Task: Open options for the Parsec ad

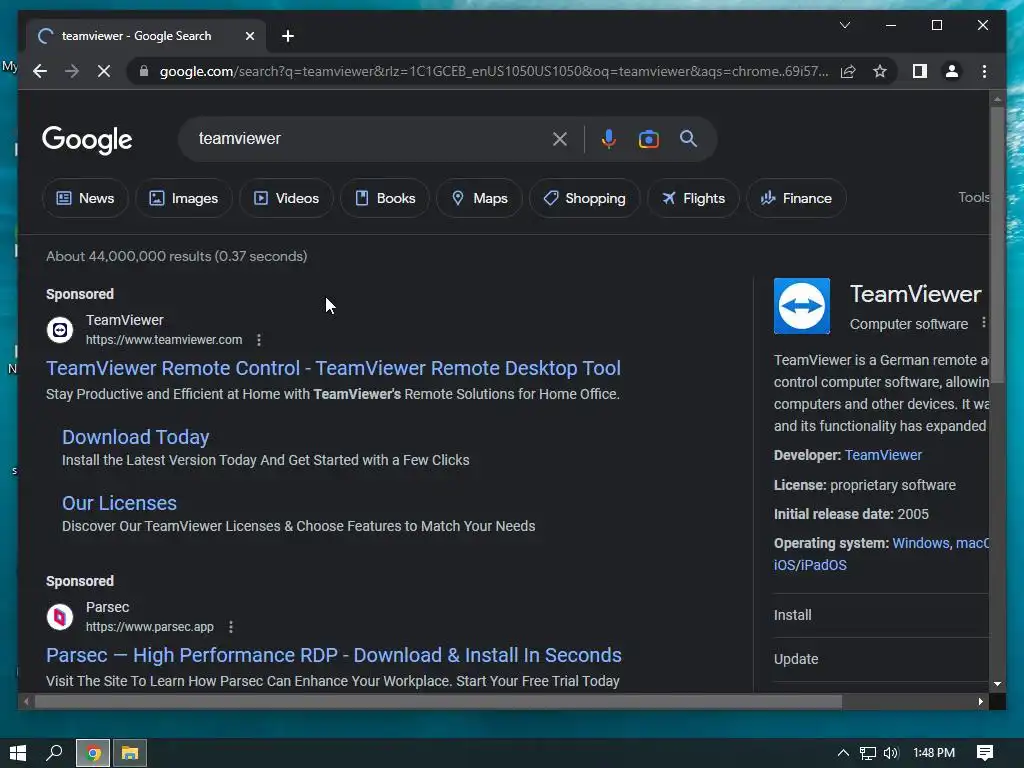Action: [x=231, y=627]
